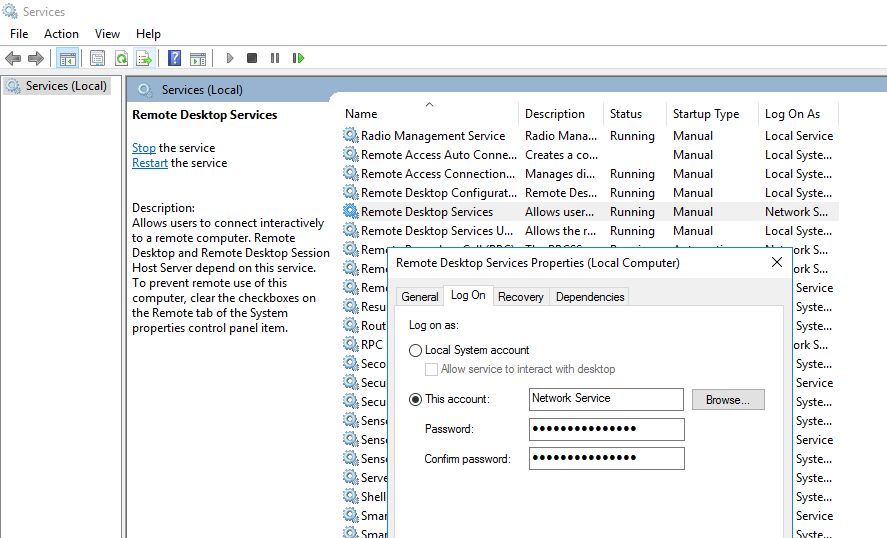Screen dimensions: 887x538
Task: Tick Allow service to interact with desktop
Action: 431,369
